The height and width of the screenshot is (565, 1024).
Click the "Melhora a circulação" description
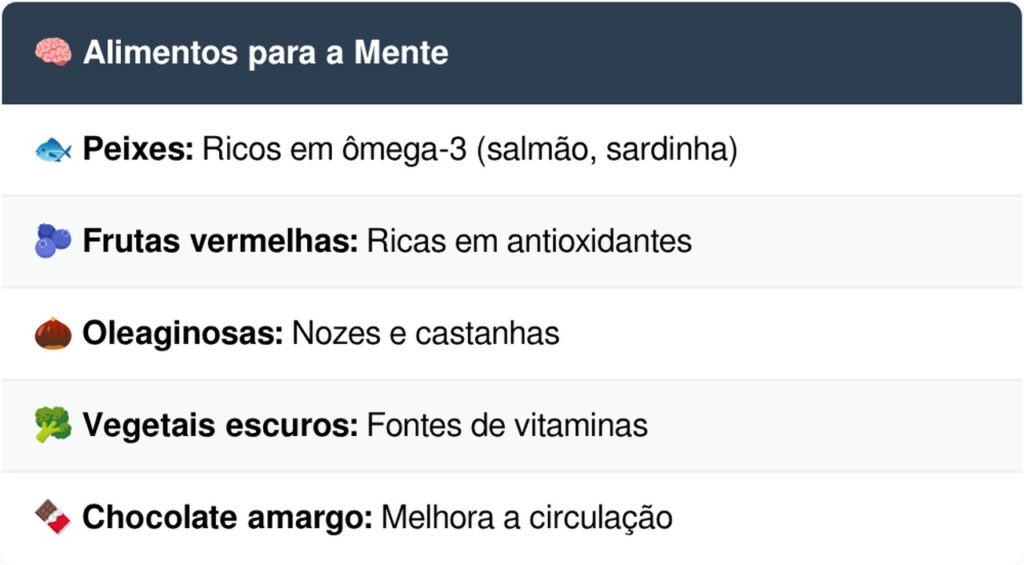click(527, 517)
